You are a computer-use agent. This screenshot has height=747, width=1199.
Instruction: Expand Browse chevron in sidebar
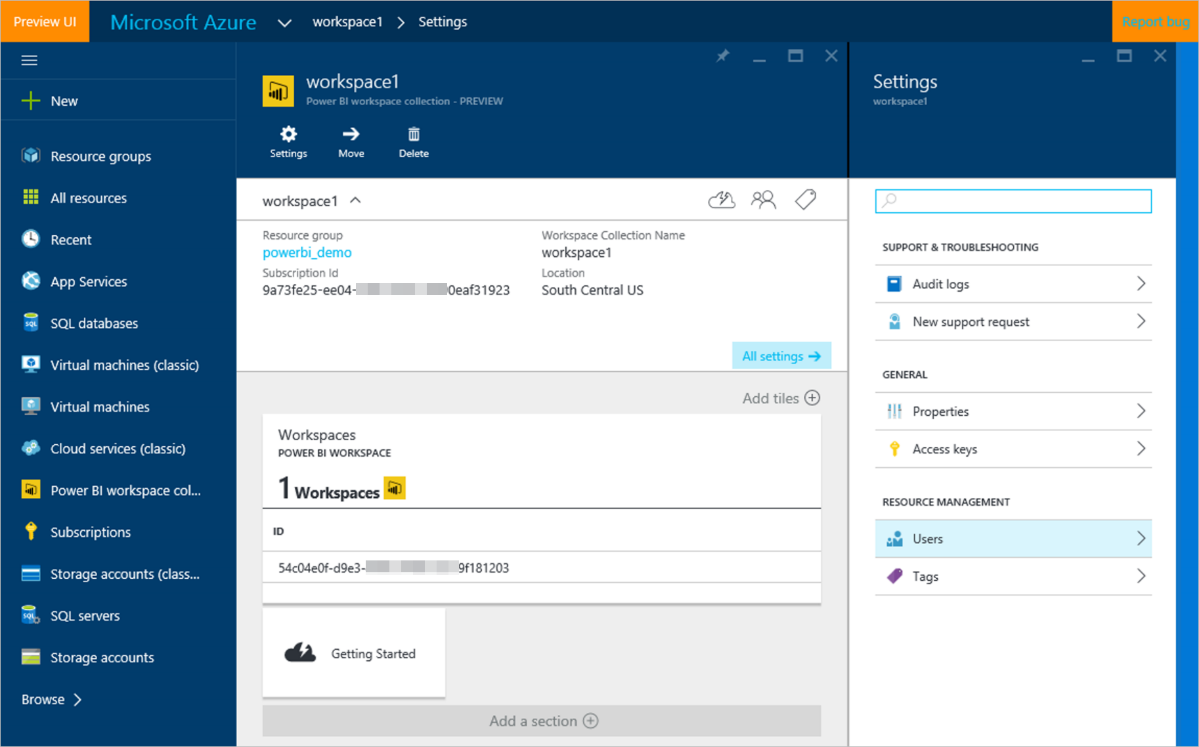[x=77, y=699]
